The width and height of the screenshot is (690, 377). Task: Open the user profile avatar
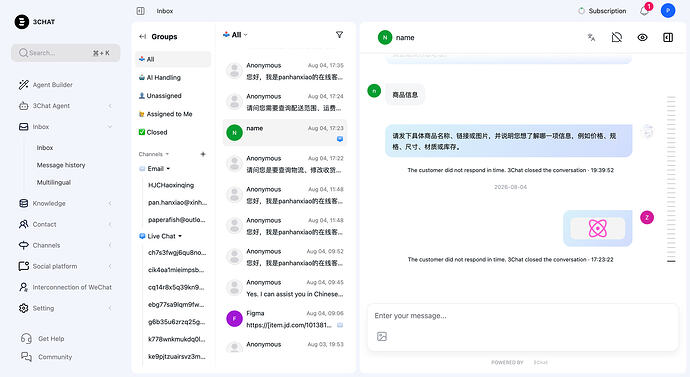click(x=668, y=11)
